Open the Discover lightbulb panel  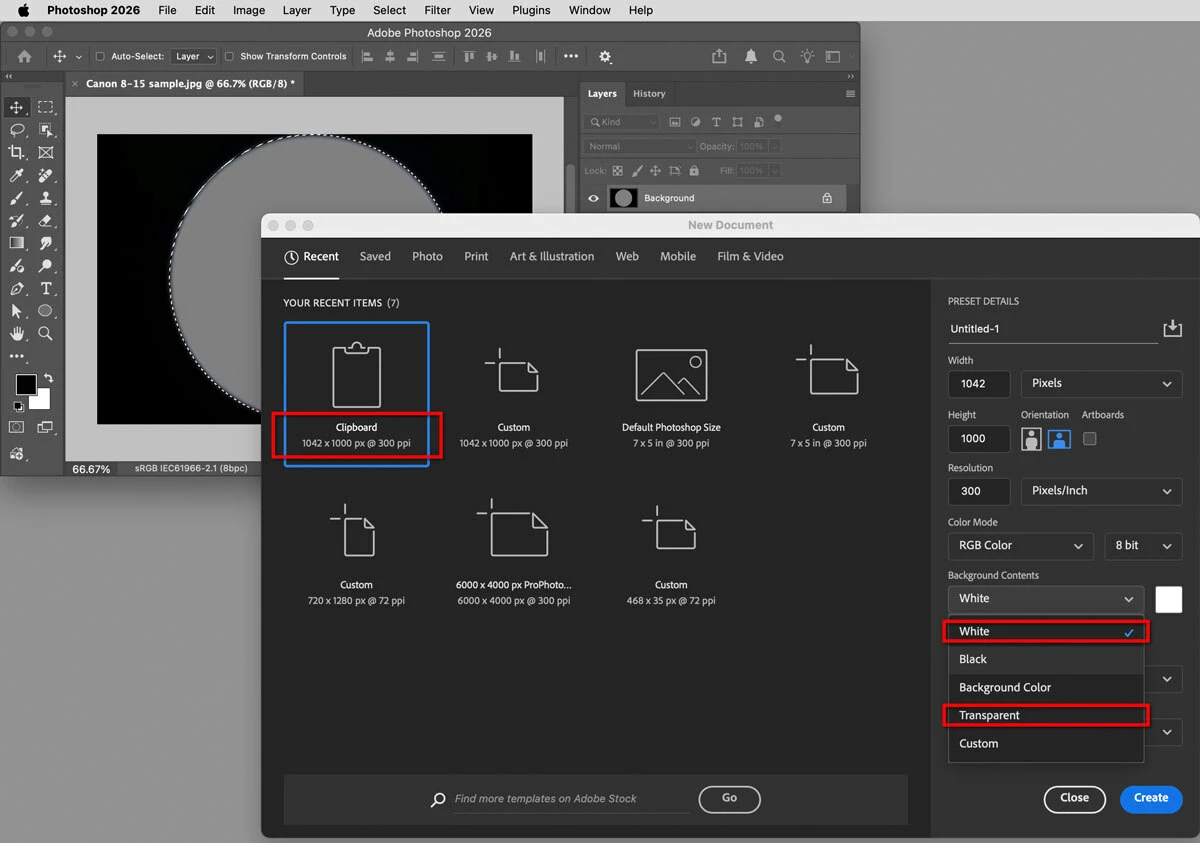(807, 57)
